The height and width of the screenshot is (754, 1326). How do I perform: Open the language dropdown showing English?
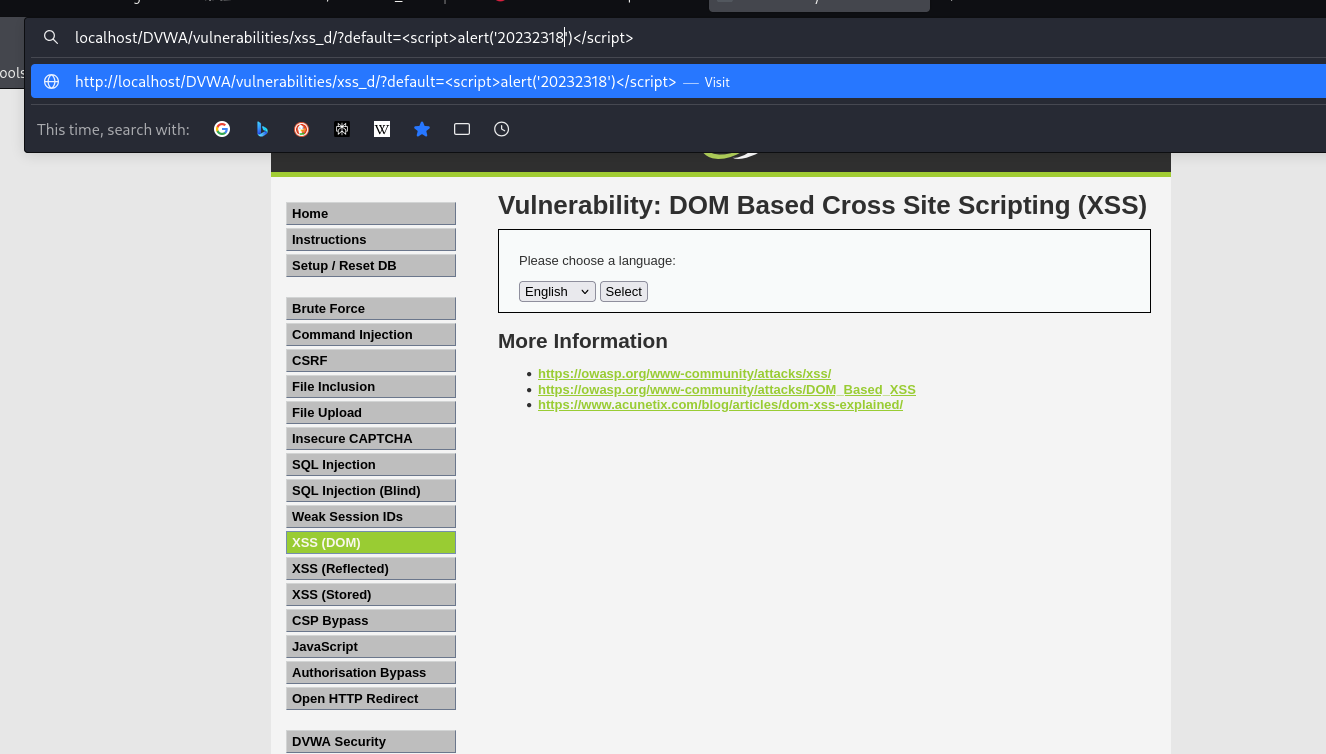(557, 291)
